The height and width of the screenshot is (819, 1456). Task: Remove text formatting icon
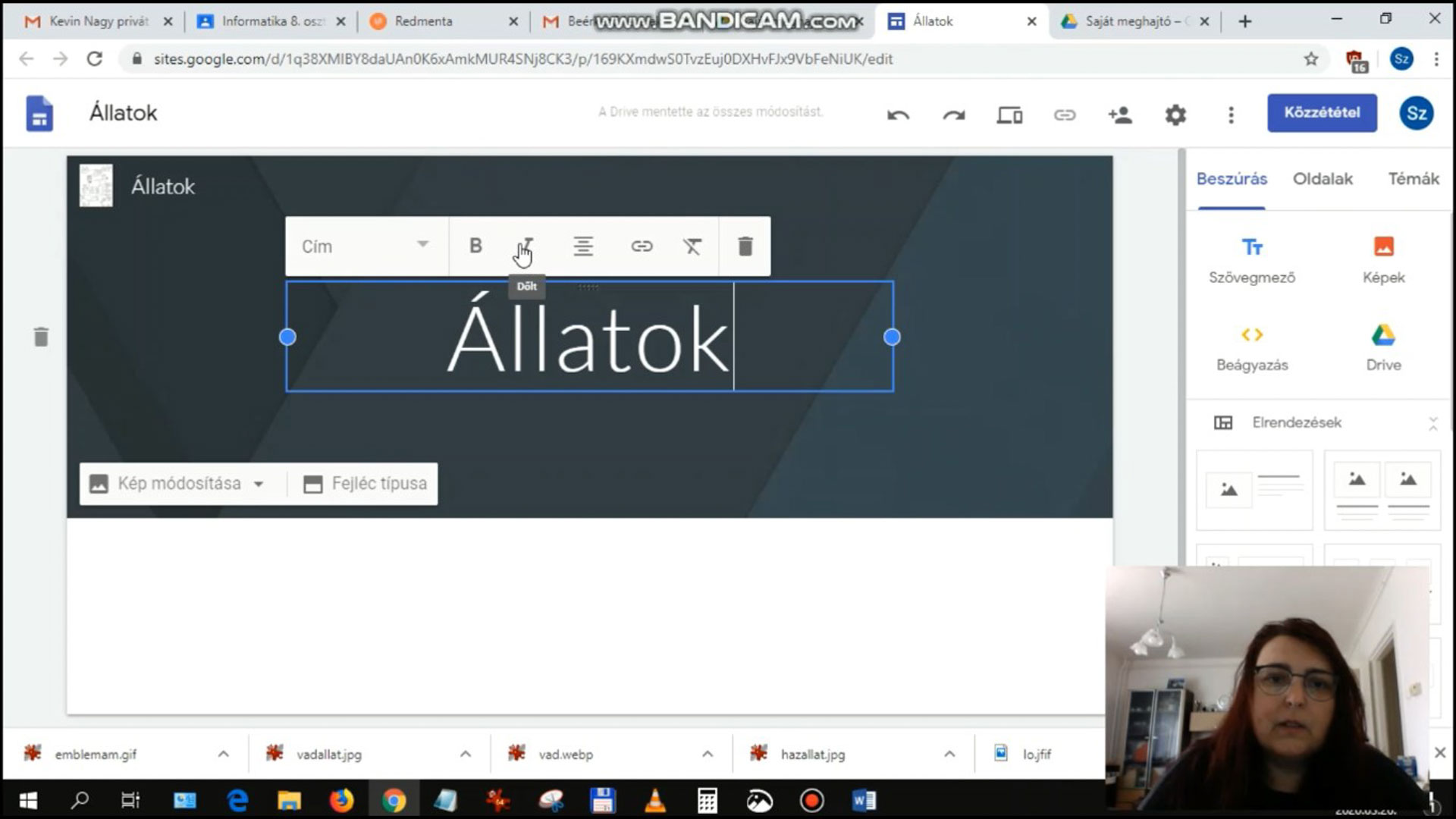click(x=692, y=246)
